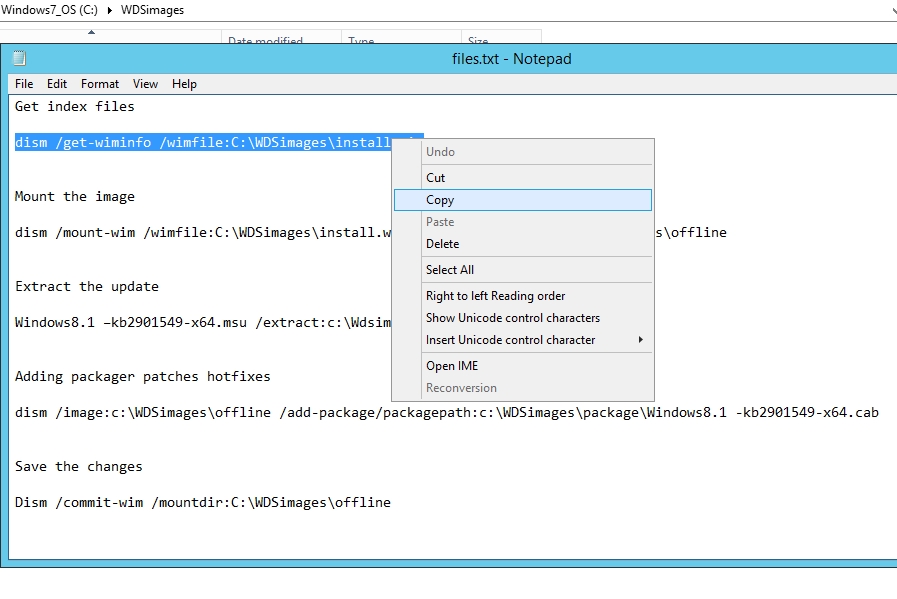The height and width of the screenshot is (599, 897).
Task: Click the dism /mount-wim command line
Action: tap(203, 233)
